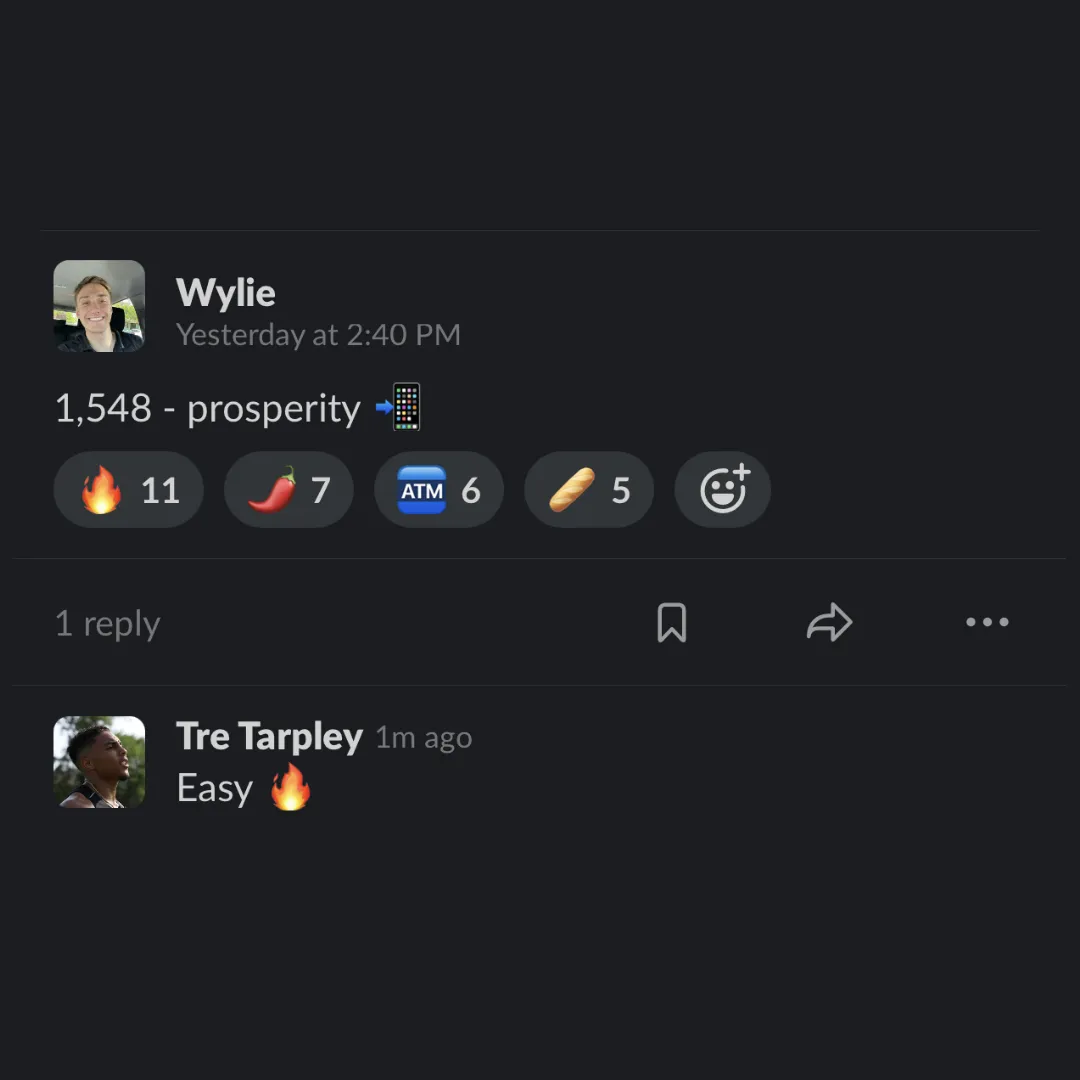1080x1080 pixels.
Task: Click the 1m ago reply timestamp
Action: pos(424,738)
